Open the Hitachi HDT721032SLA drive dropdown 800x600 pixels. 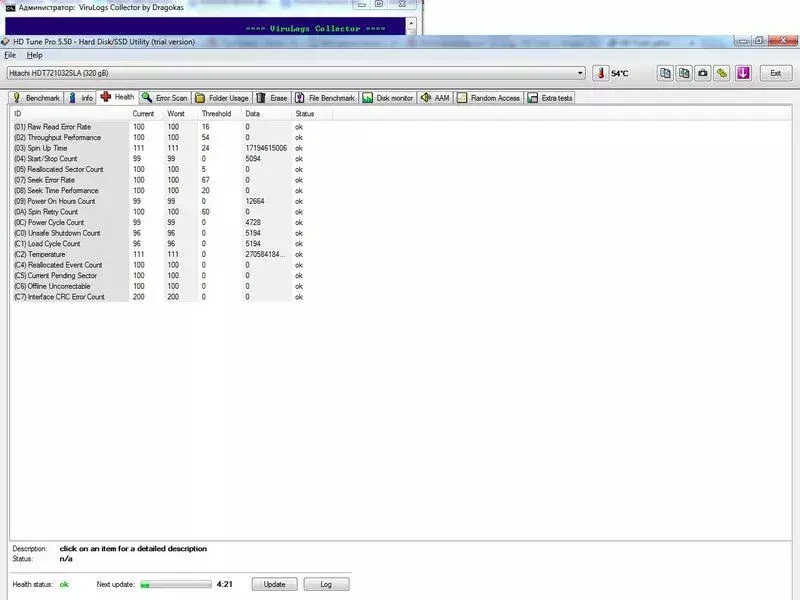coord(296,73)
